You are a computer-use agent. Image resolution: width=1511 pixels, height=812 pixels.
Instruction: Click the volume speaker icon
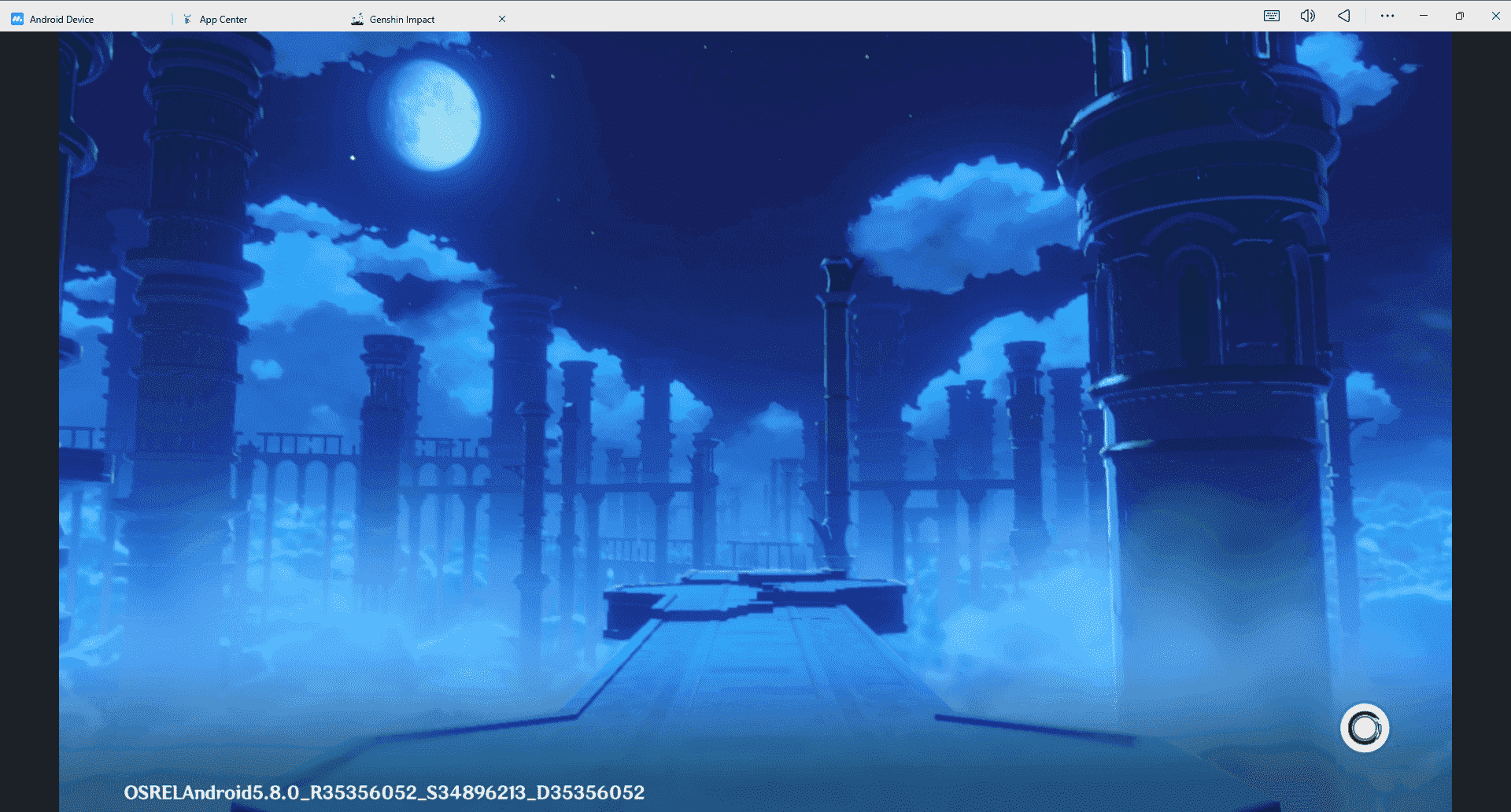pyautogui.click(x=1308, y=16)
